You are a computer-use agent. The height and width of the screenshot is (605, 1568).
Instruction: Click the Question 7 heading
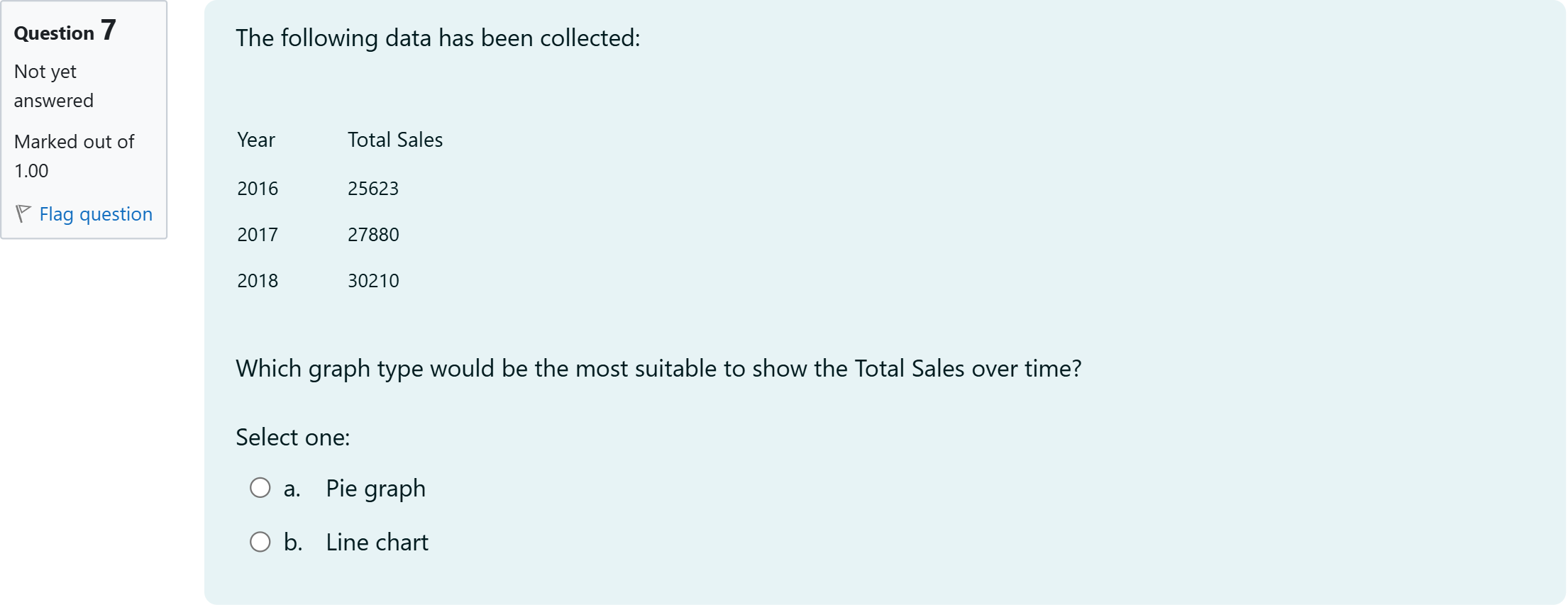click(x=65, y=32)
